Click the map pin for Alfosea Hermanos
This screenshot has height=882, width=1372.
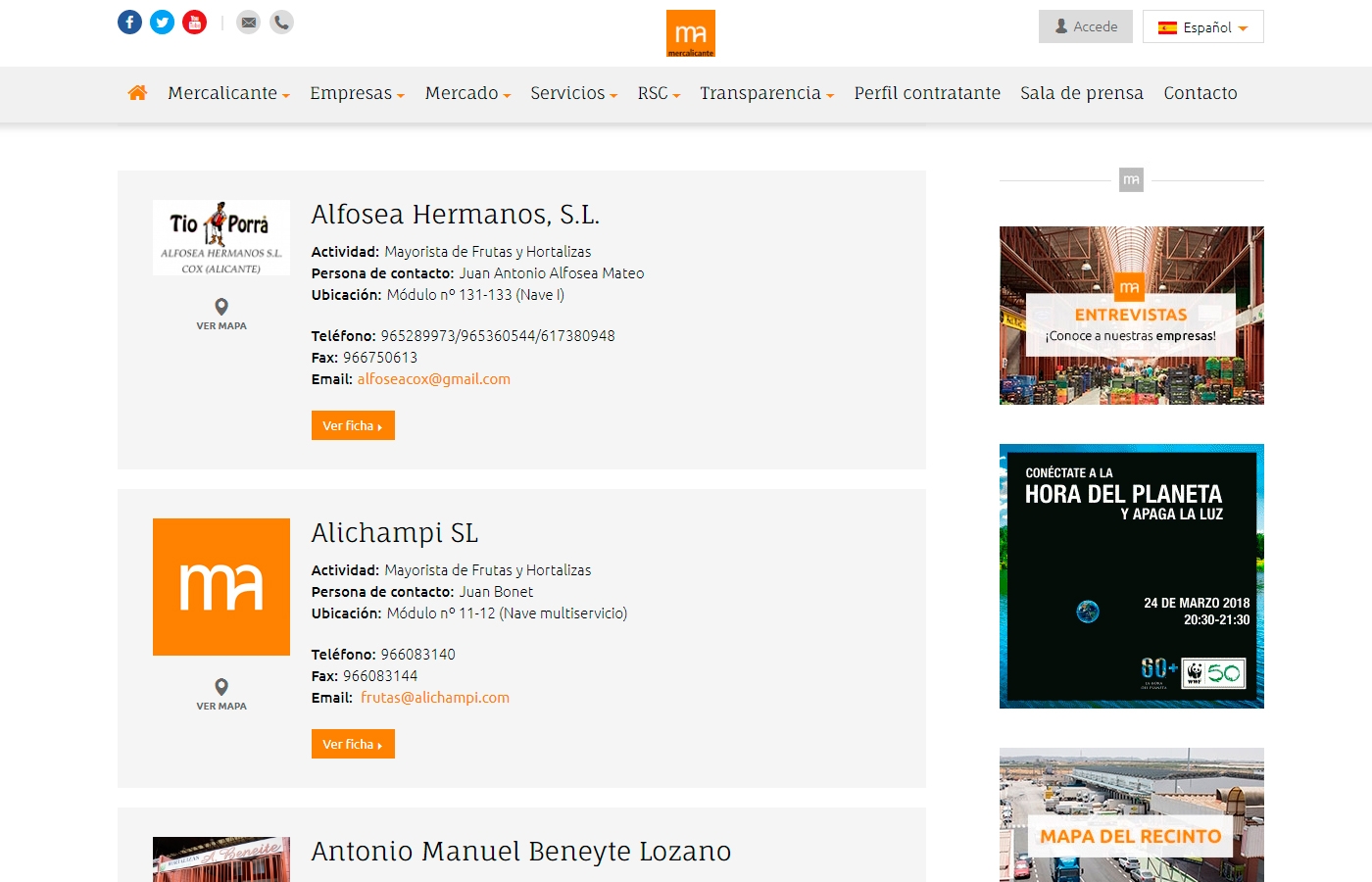tap(221, 307)
